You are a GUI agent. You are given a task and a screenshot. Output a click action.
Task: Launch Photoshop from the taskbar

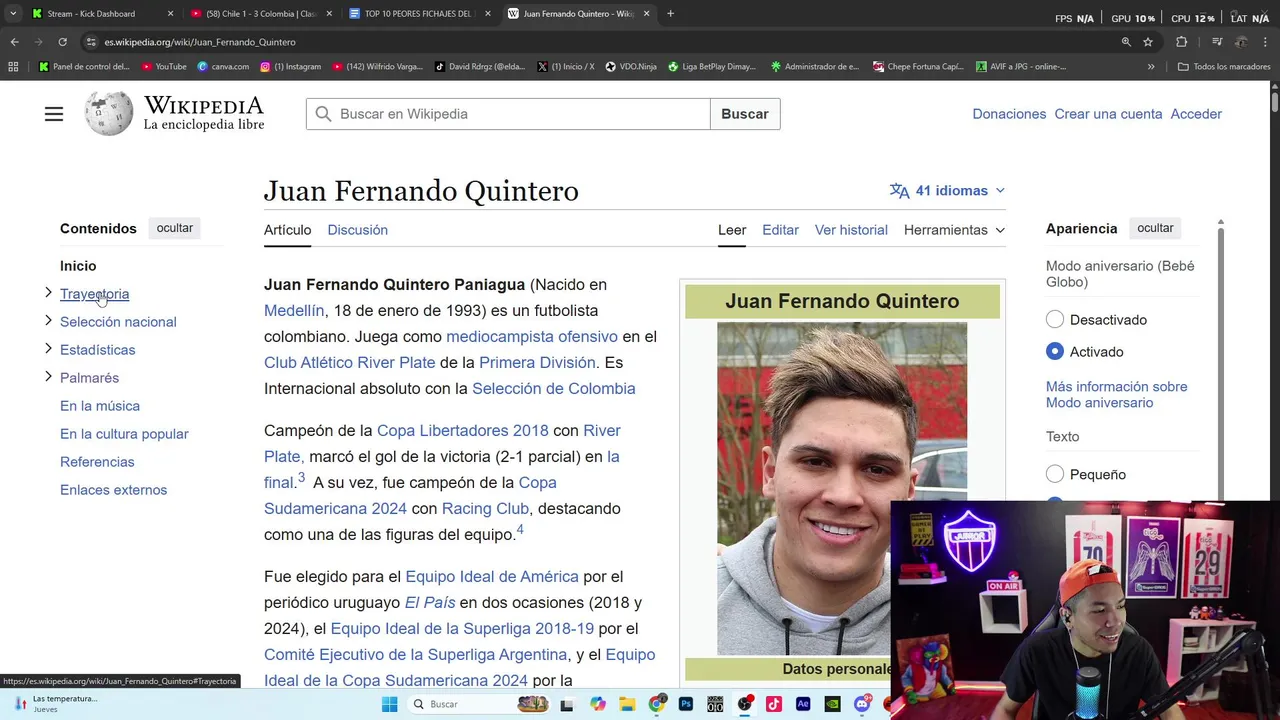point(686,704)
